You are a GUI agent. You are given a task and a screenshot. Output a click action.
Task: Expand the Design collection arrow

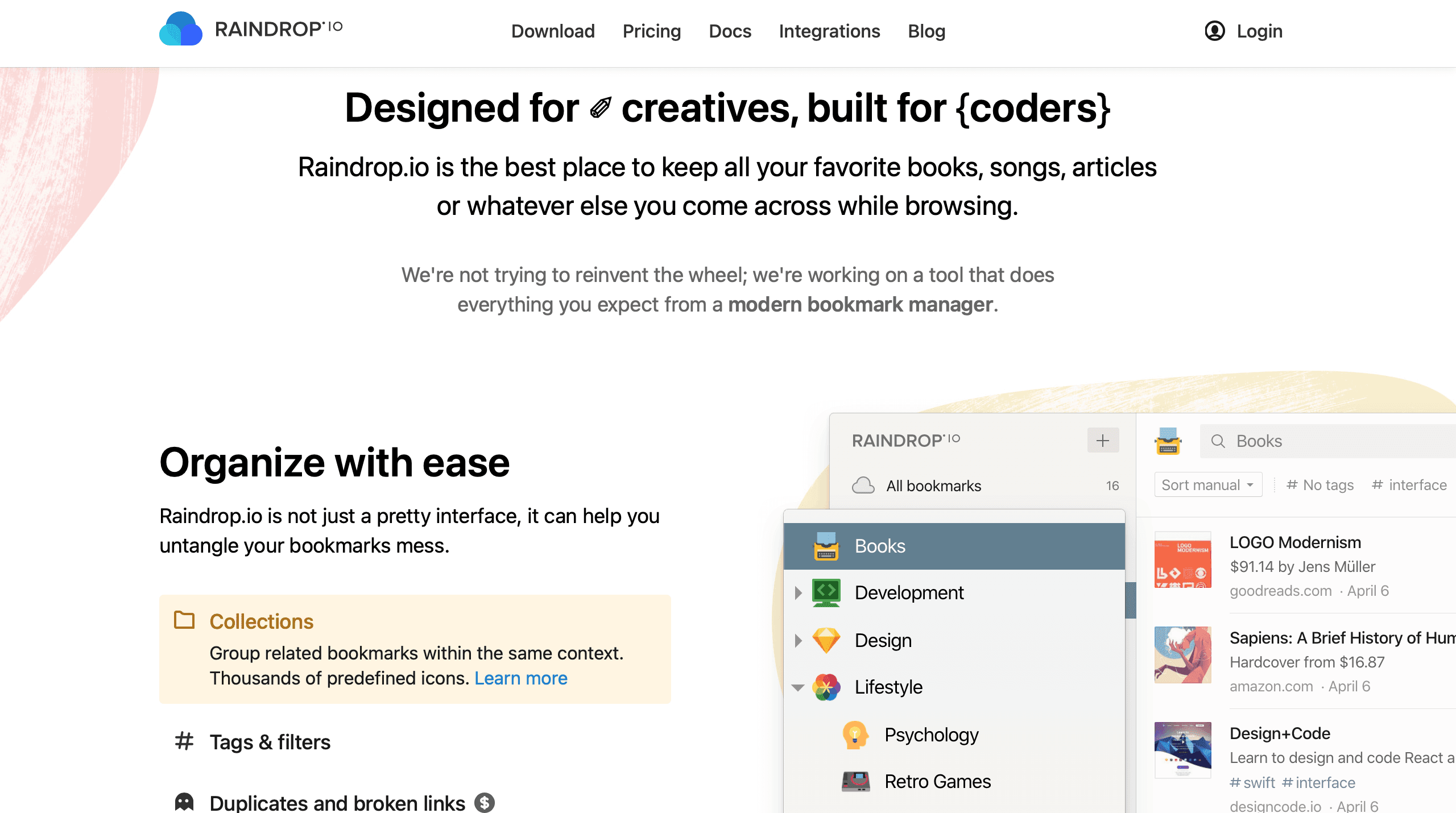point(799,641)
